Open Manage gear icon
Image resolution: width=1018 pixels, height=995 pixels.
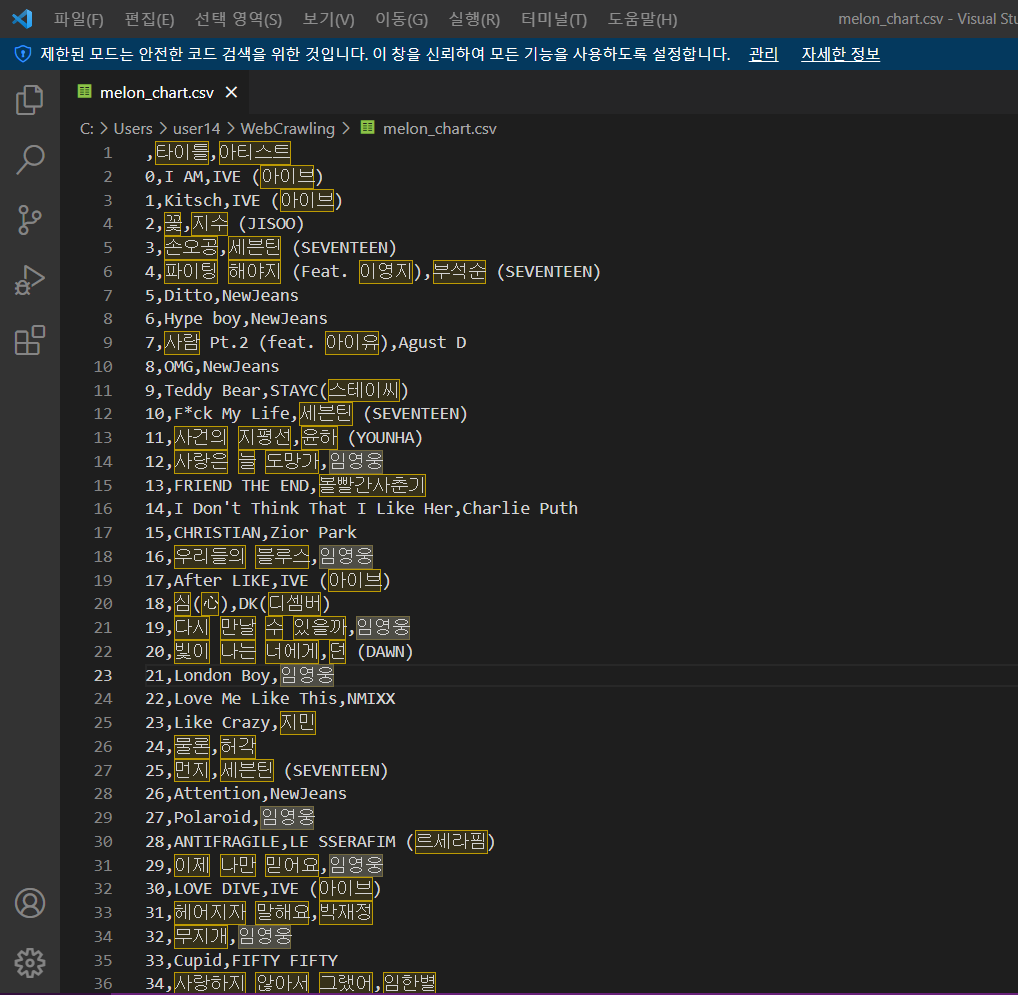pos(30,963)
